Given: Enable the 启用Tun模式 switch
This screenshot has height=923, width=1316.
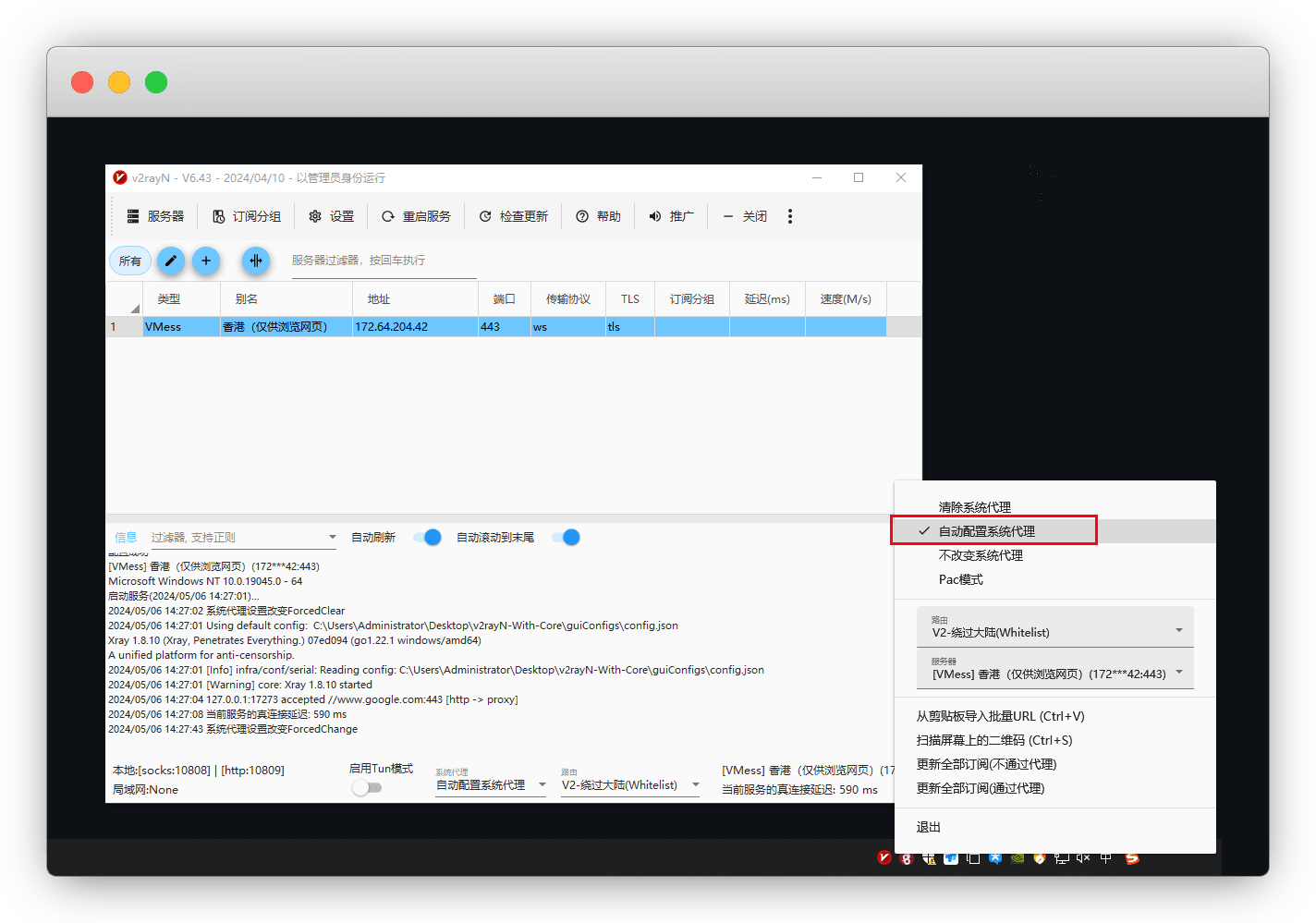Looking at the screenshot, I should tap(367, 788).
